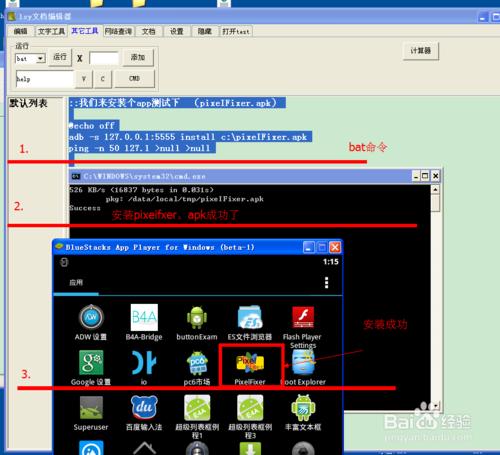Maximize the cmd.exe window
This screenshot has width=500, height=455.
(425, 176)
